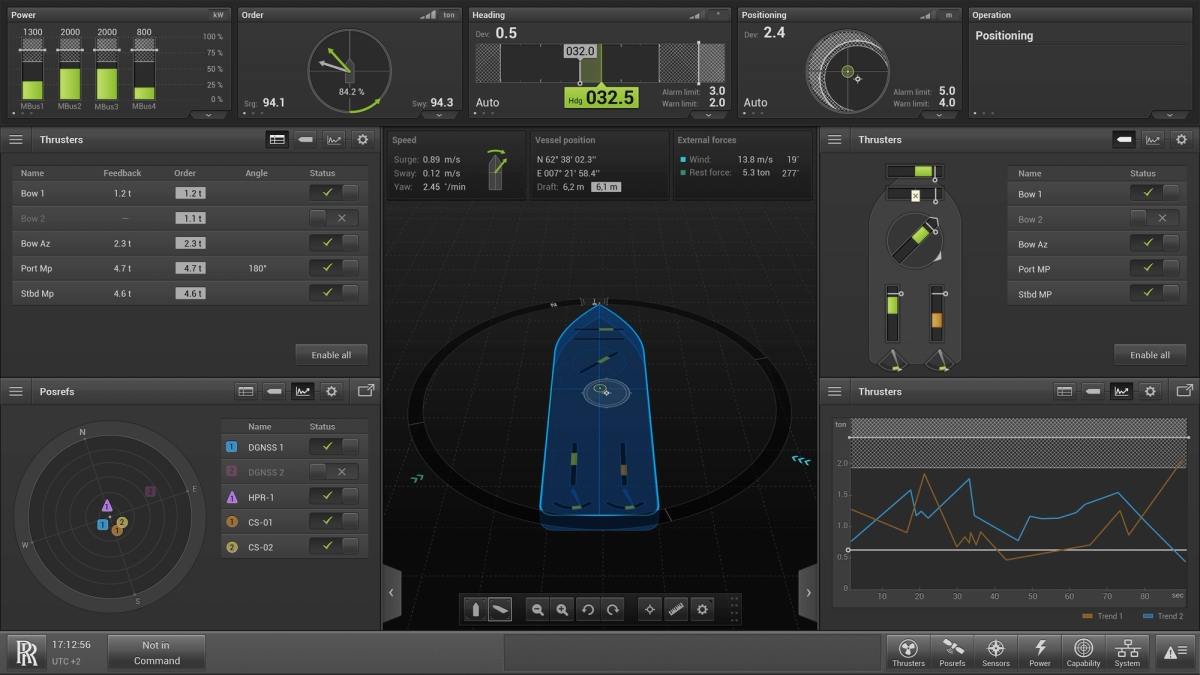Collapse the left side panel arrow
This screenshot has width=1200, height=675.
(x=391, y=593)
